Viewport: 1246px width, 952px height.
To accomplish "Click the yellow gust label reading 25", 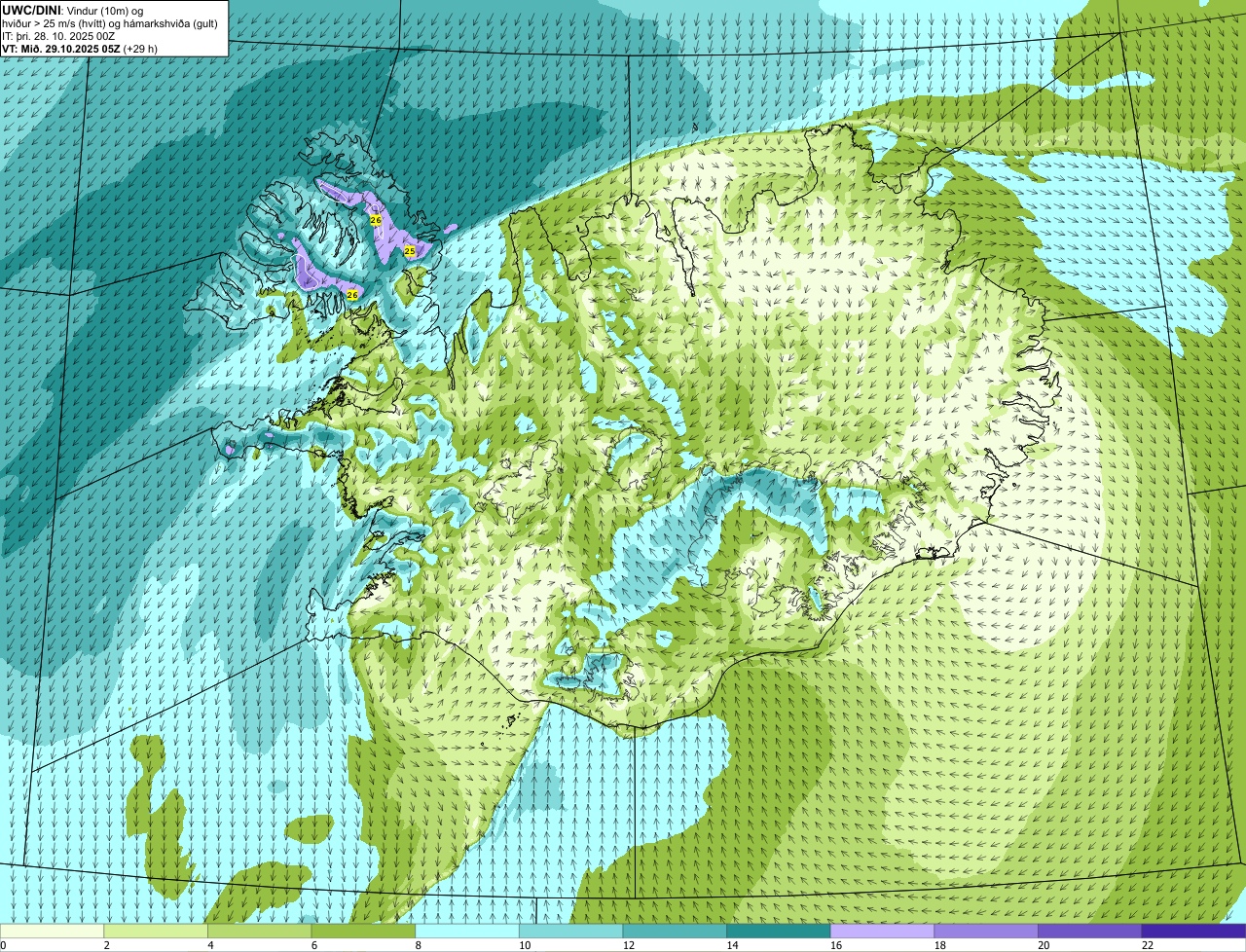I will coord(410,251).
